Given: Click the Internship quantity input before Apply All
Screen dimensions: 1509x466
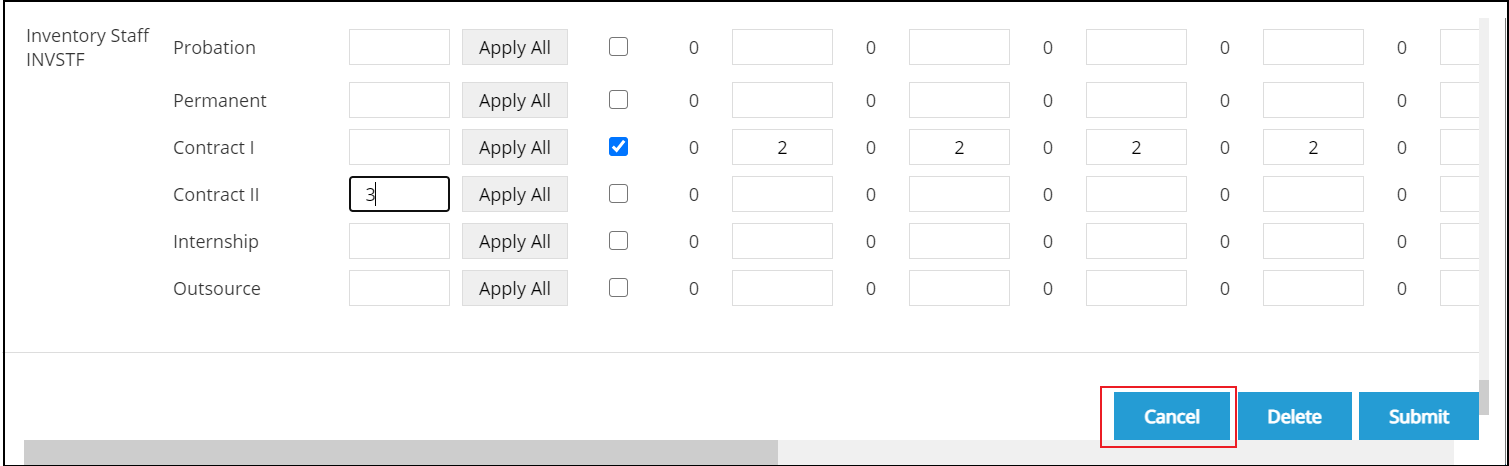Looking at the screenshot, I should pyautogui.click(x=399, y=241).
